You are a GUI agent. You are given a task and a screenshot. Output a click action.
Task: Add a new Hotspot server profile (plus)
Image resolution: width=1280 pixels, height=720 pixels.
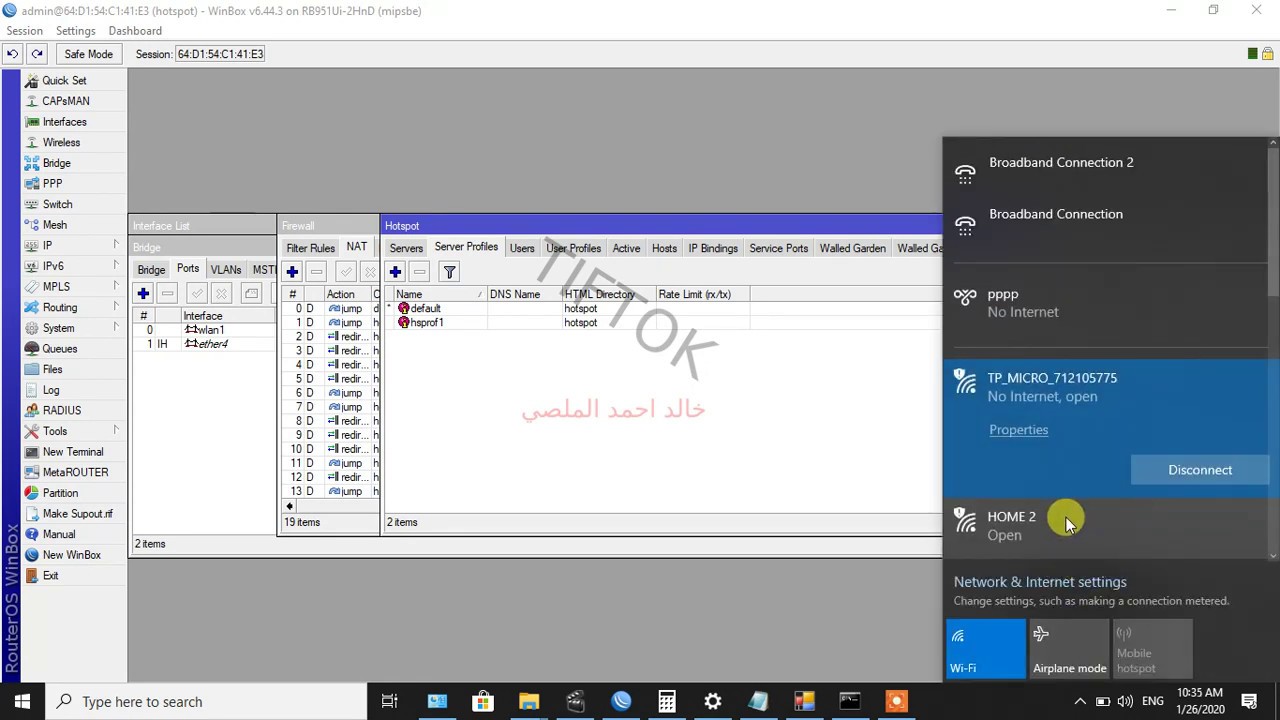(396, 272)
